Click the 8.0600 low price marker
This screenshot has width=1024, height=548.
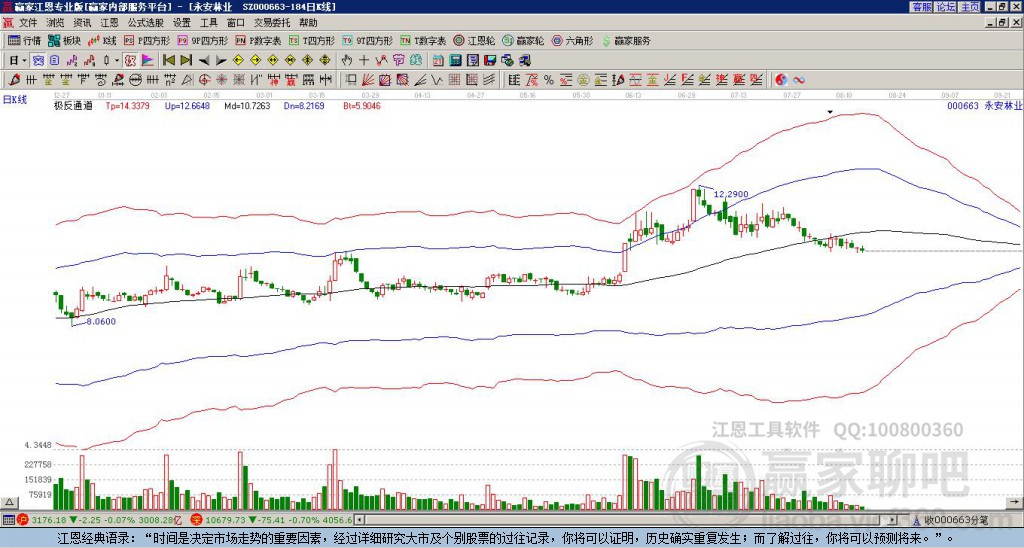pyautogui.click(x=101, y=321)
